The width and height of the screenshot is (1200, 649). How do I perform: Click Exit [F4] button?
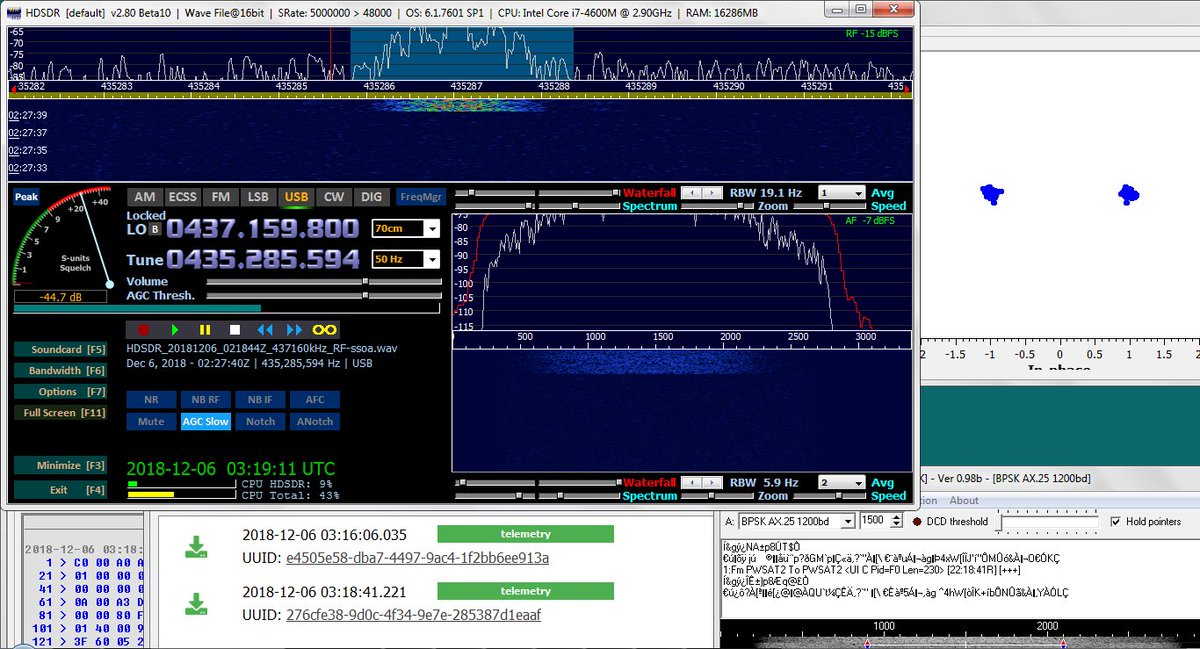[63, 490]
